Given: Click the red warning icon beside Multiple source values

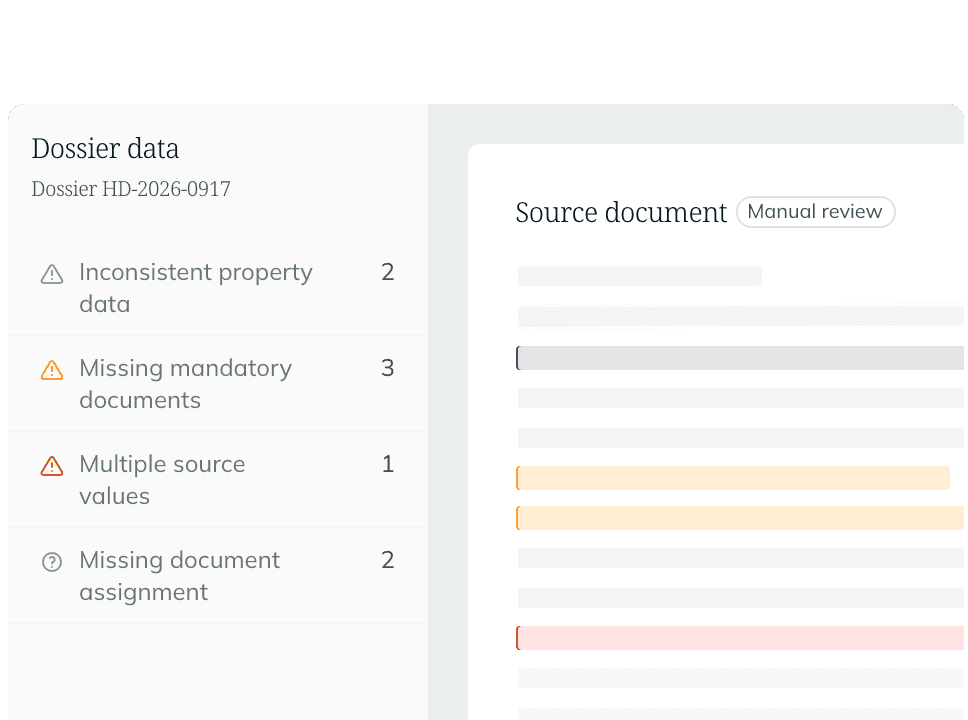Looking at the screenshot, I should (52, 466).
